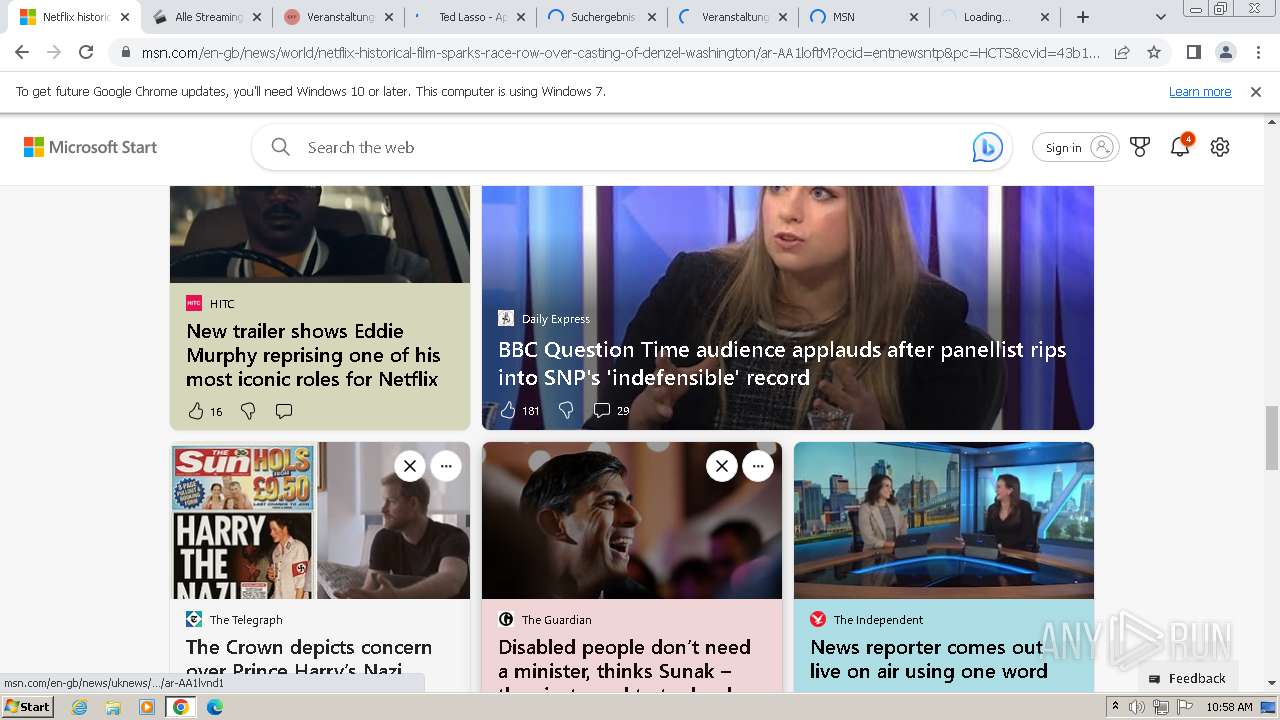Reload the page
This screenshot has height=720, width=1280.
86,52
